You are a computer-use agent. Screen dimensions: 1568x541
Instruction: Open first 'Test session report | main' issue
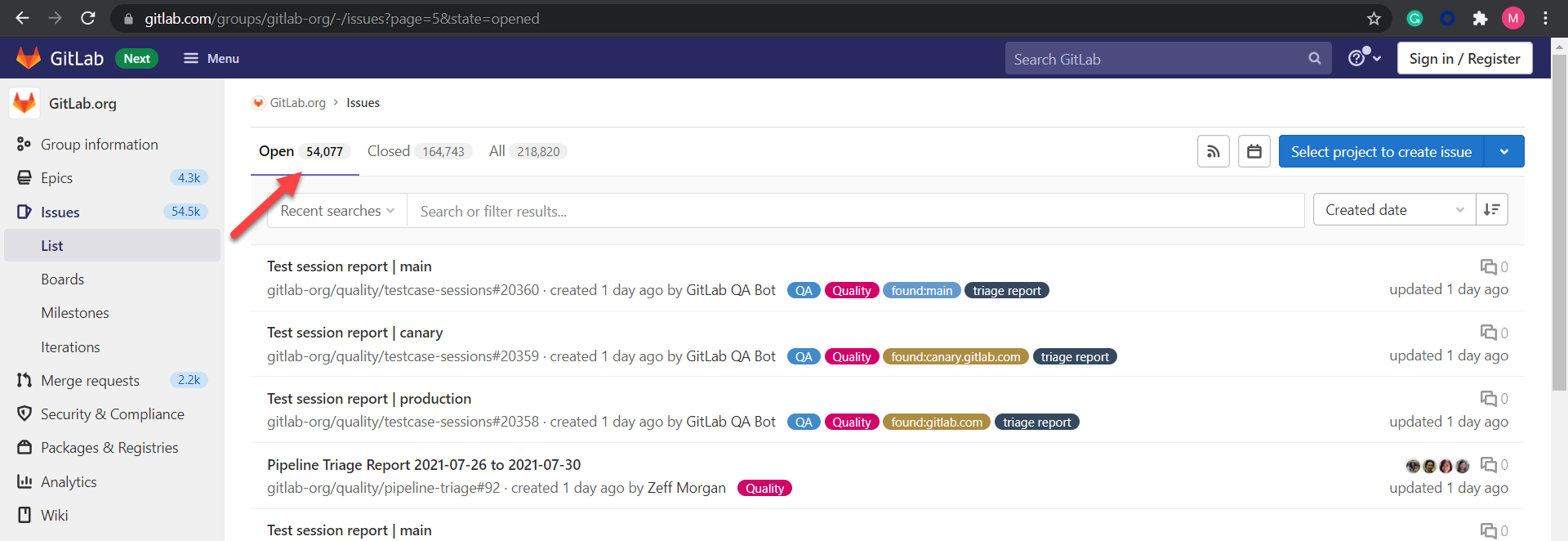pos(349,266)
